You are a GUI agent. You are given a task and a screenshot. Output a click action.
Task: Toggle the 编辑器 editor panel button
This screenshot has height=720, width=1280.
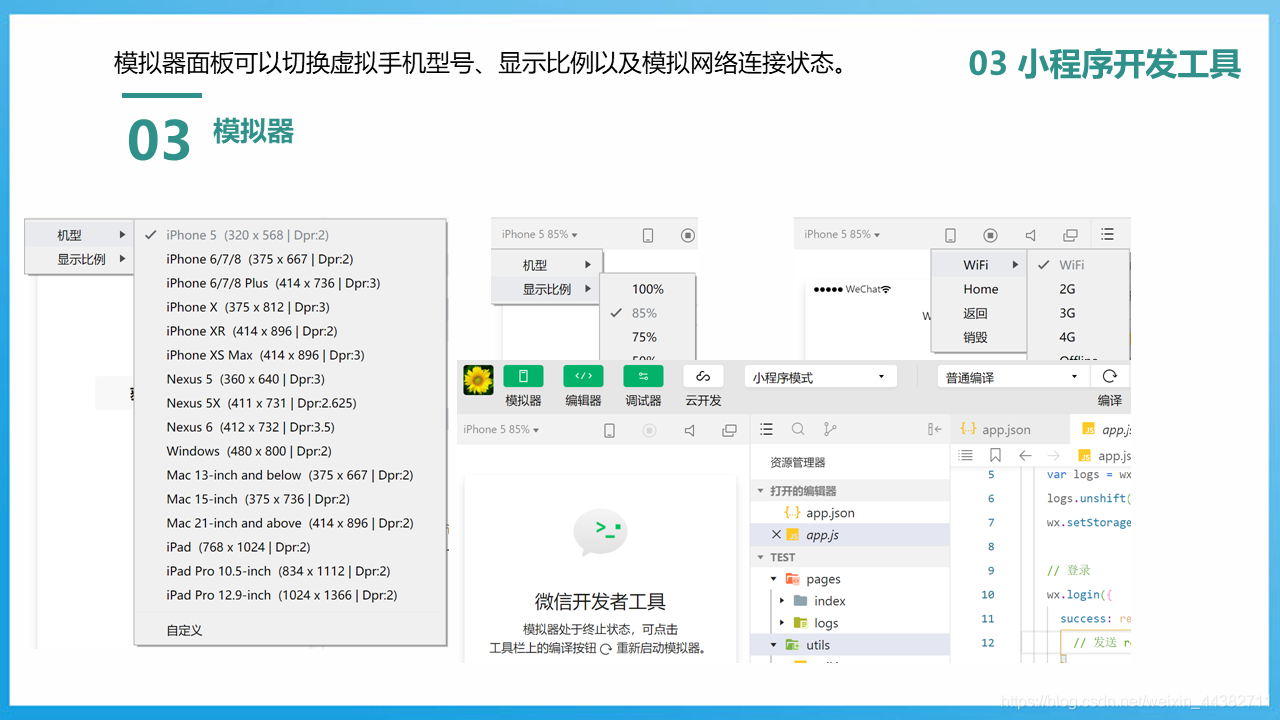pos(583,376)
